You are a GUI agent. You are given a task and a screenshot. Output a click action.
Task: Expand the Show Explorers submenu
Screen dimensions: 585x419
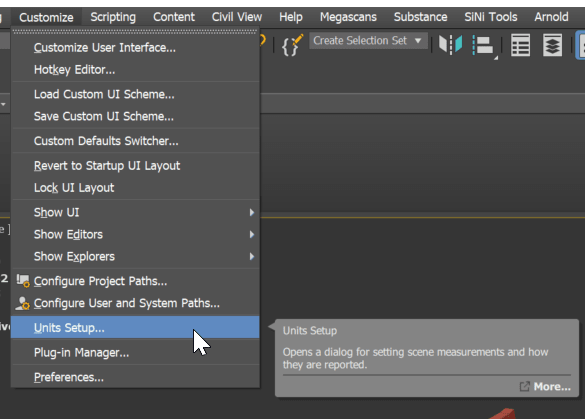coord(135,256)
